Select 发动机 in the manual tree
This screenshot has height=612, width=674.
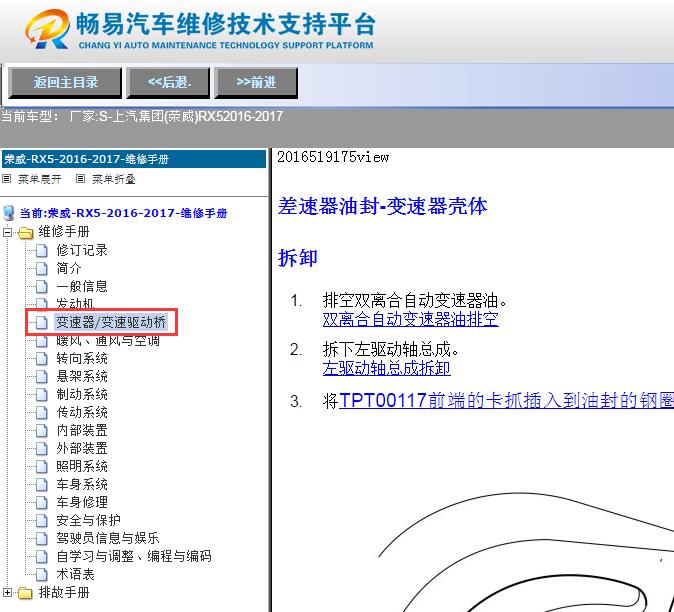pos(75,303)
